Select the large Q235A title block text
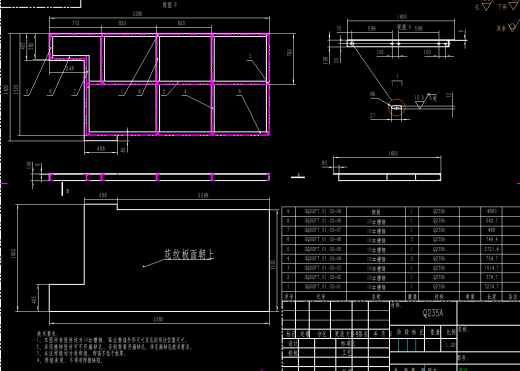The width and height of the screenshot is (520, 371). click(433, 313)
